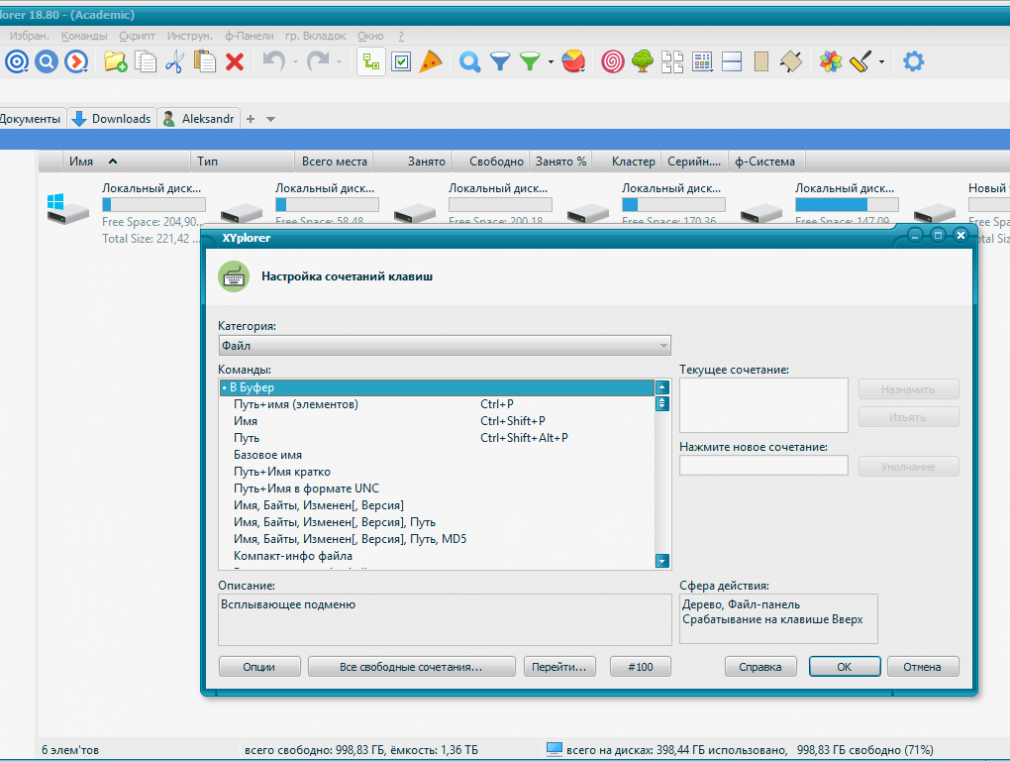
Task: Click the colorful flower toolbar icon
Action: coord(831,62)
